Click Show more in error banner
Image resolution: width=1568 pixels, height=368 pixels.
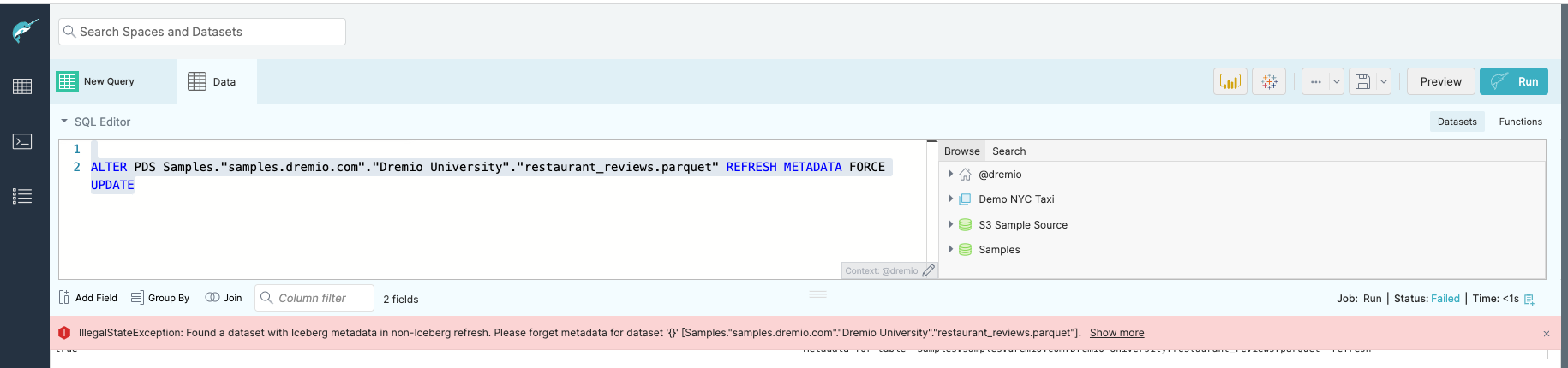coord(1116,333)
